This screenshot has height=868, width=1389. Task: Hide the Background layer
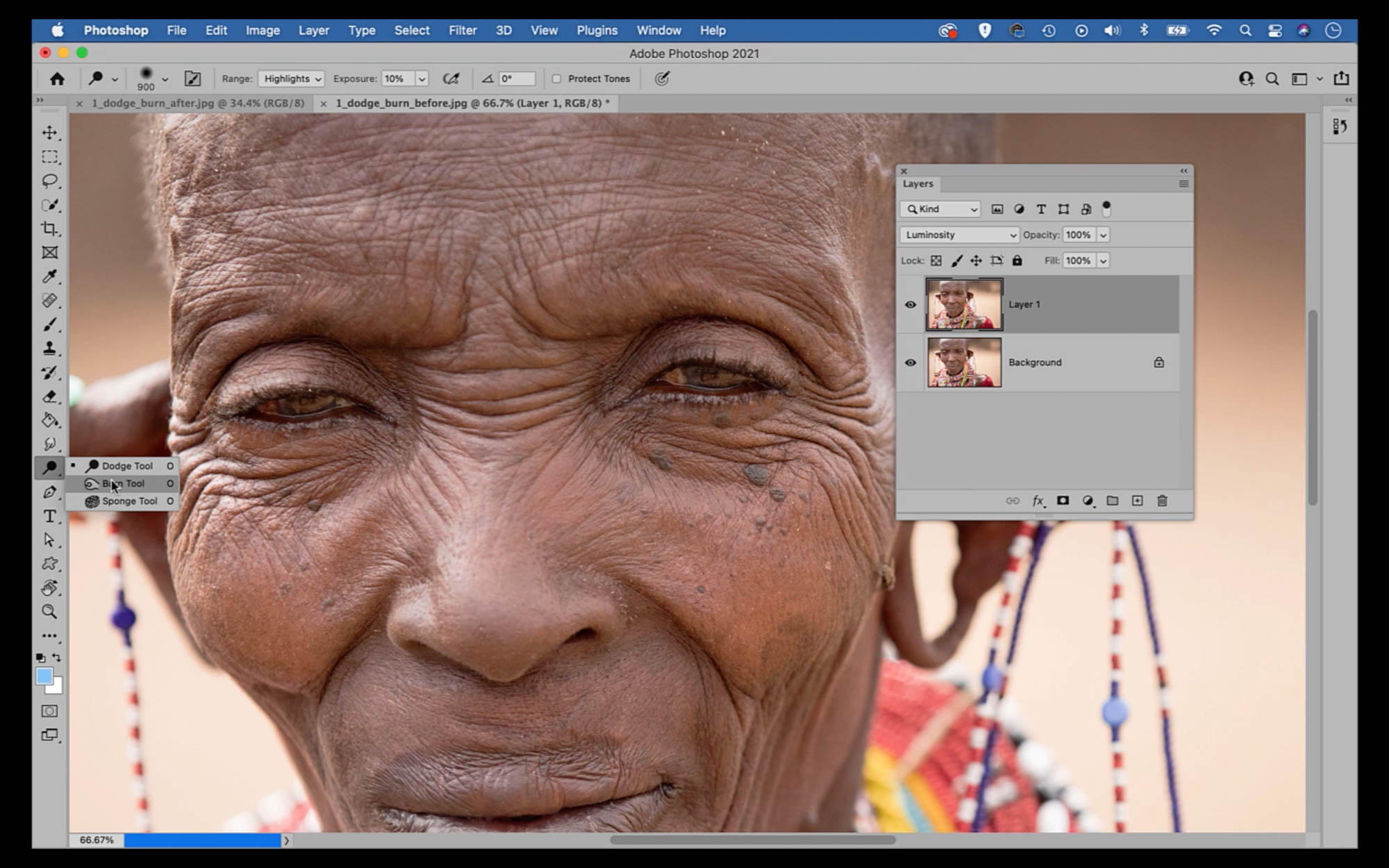[x=910, y=362]
